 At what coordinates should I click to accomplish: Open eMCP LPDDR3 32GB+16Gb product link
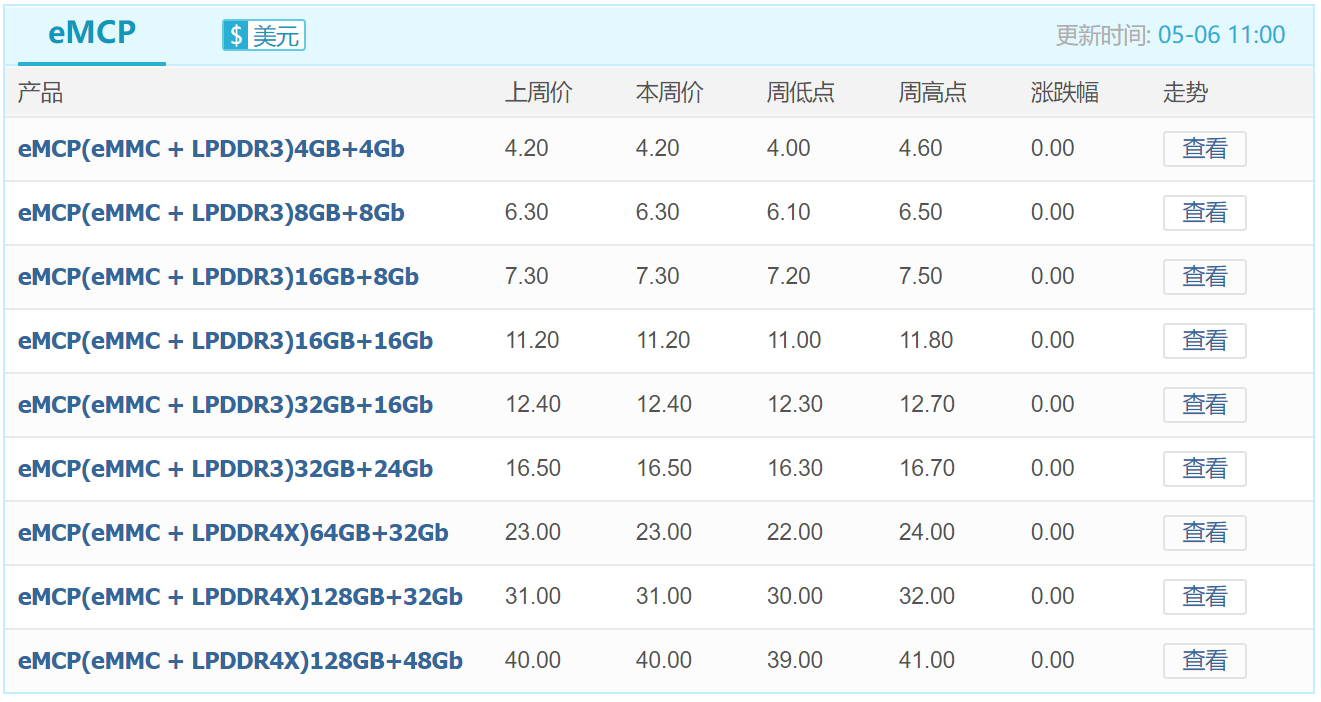[x=225, y=405]
